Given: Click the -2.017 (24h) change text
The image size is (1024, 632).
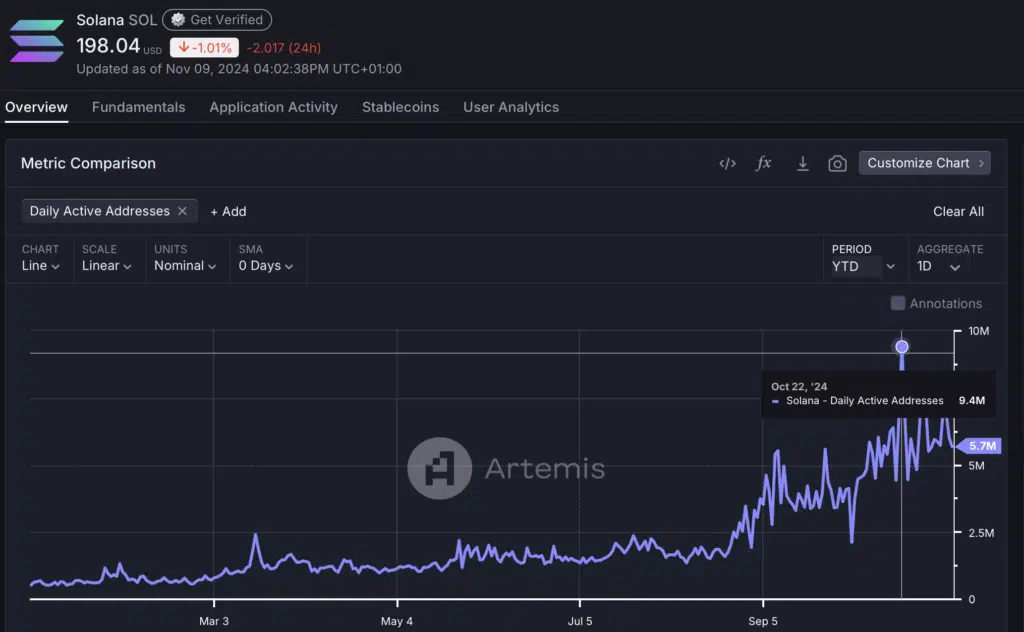Looking at the screenshot, I should click(284, 48).
